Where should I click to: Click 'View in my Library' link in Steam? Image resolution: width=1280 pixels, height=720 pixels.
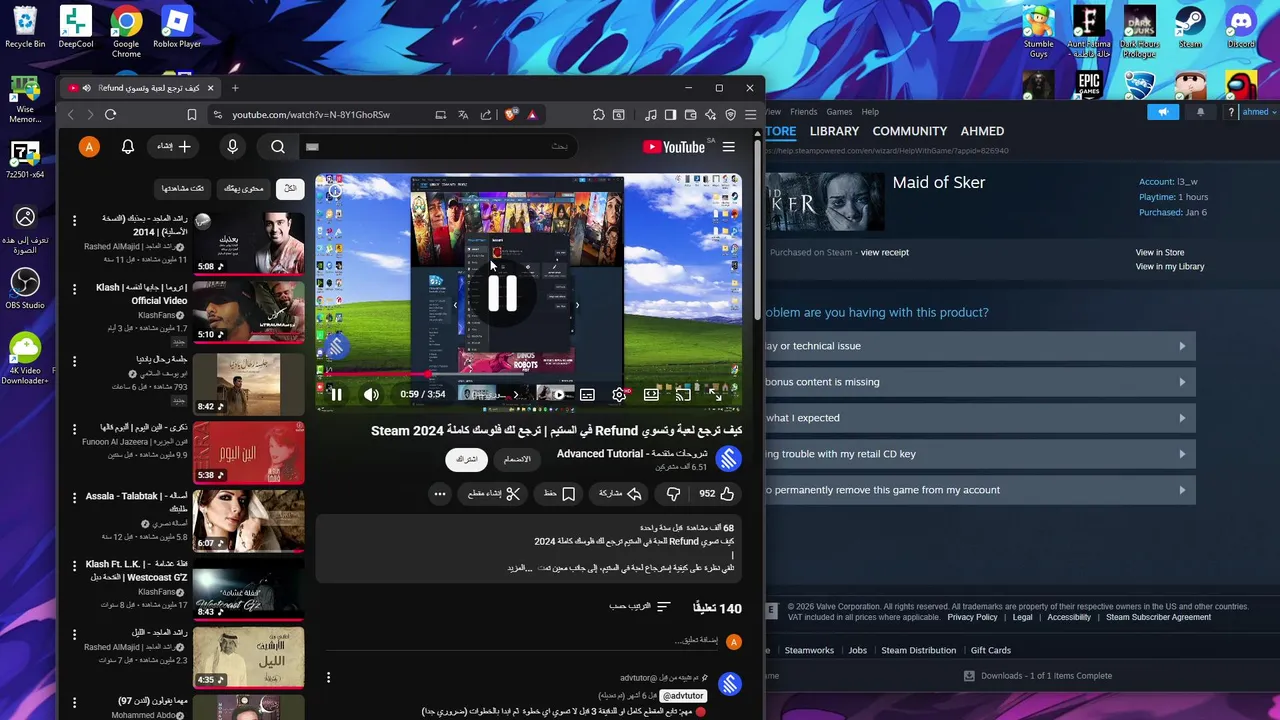point(1170,267)
